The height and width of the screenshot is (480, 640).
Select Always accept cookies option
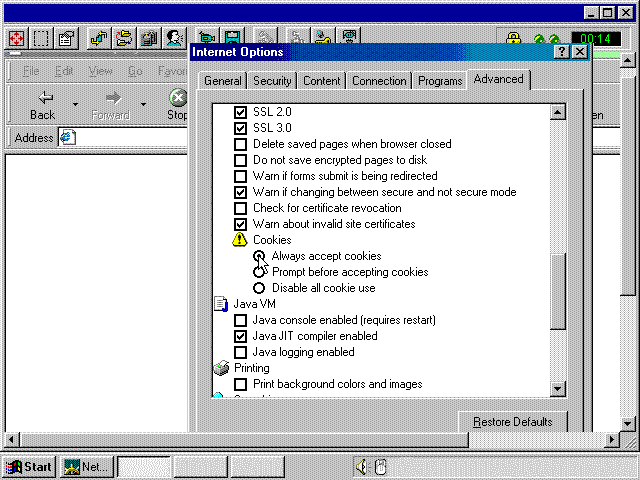[259, 256]
